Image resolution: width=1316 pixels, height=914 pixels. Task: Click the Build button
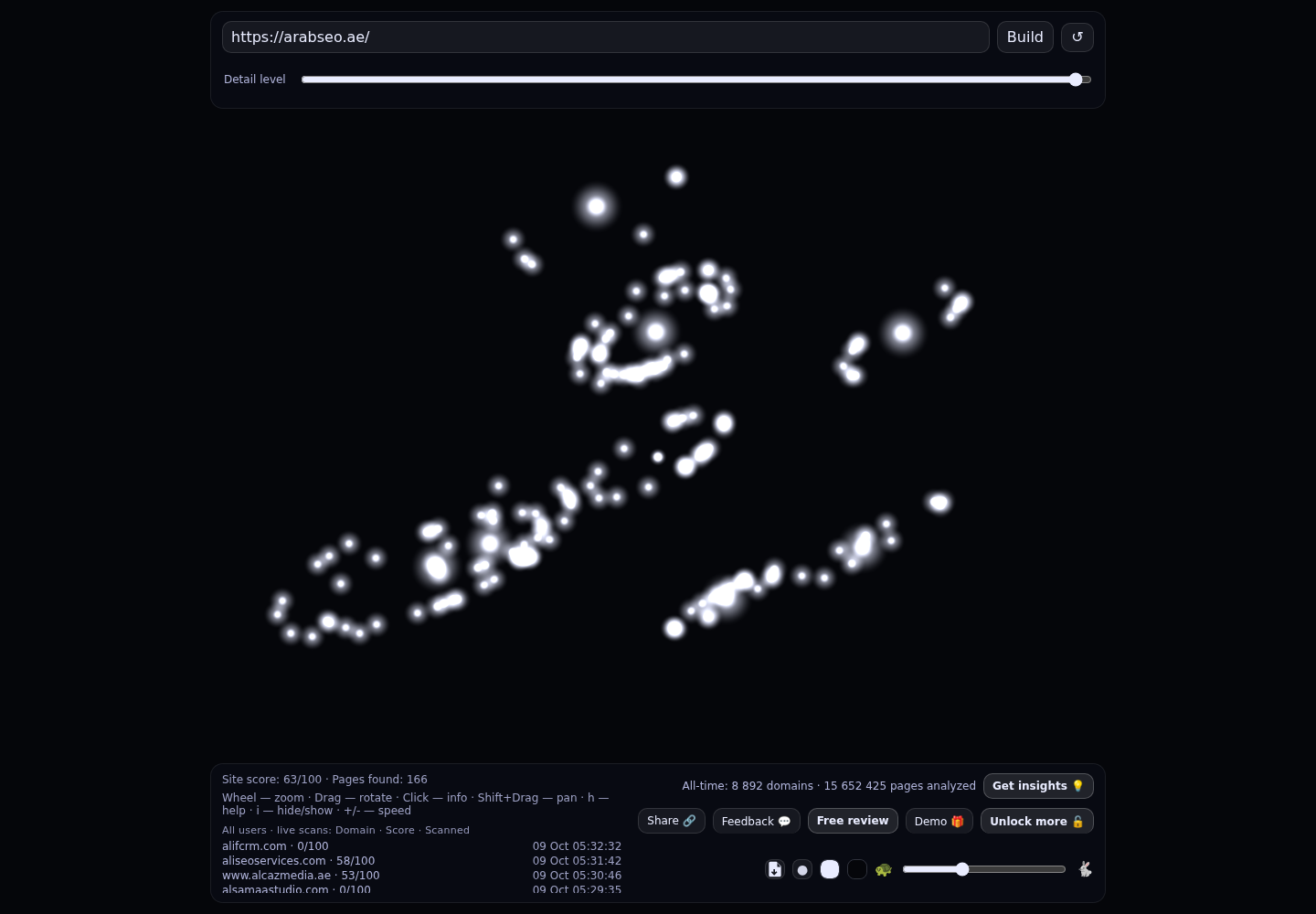(1025, 37)
